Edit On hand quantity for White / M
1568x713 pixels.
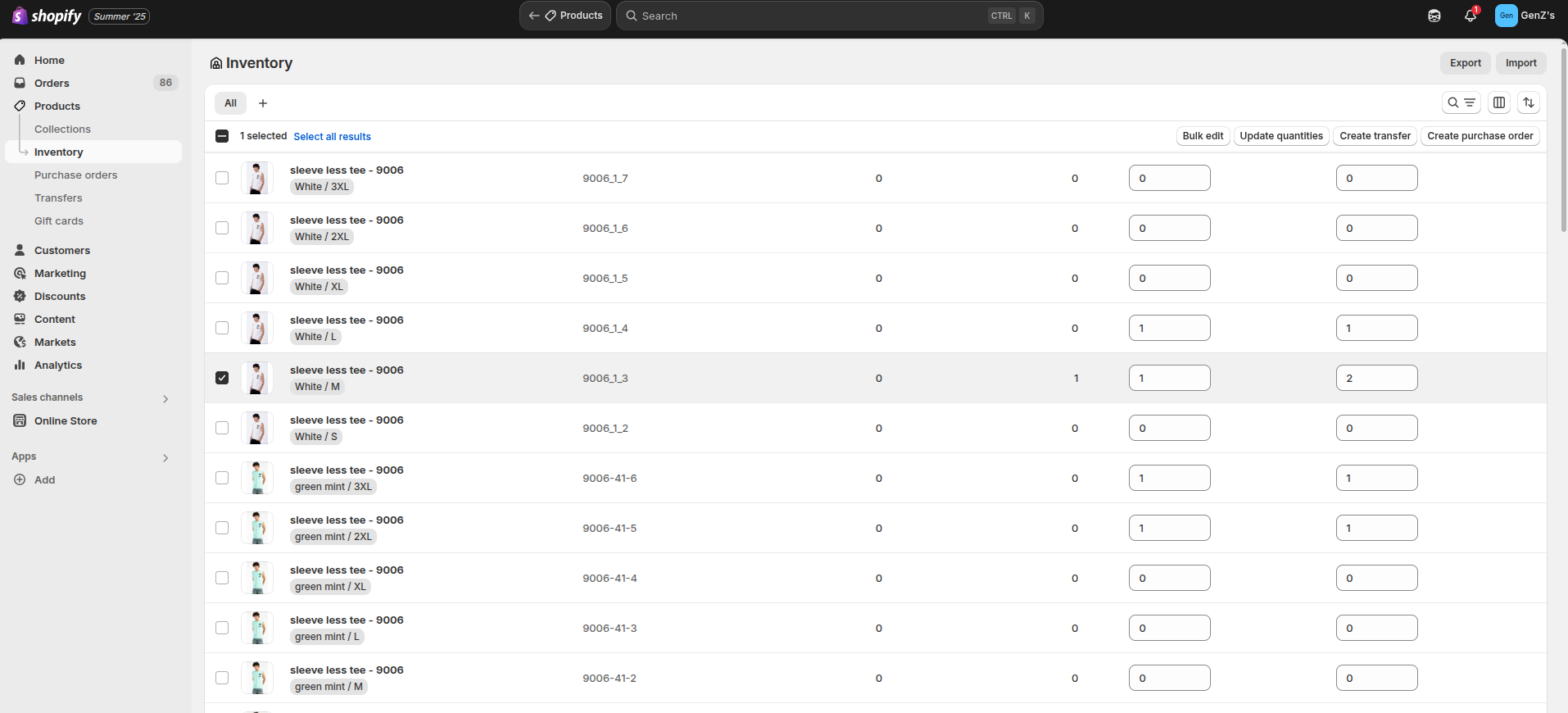pos(1376,378)
